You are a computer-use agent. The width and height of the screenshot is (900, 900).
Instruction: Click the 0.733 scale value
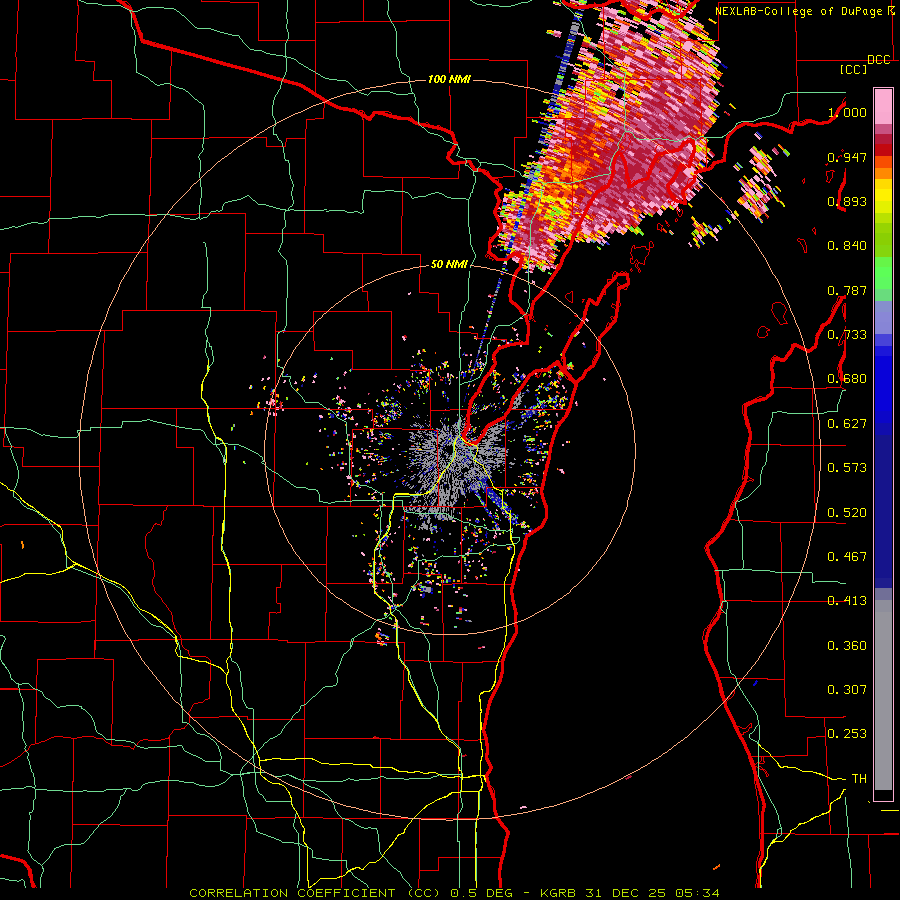coord(847,335)
